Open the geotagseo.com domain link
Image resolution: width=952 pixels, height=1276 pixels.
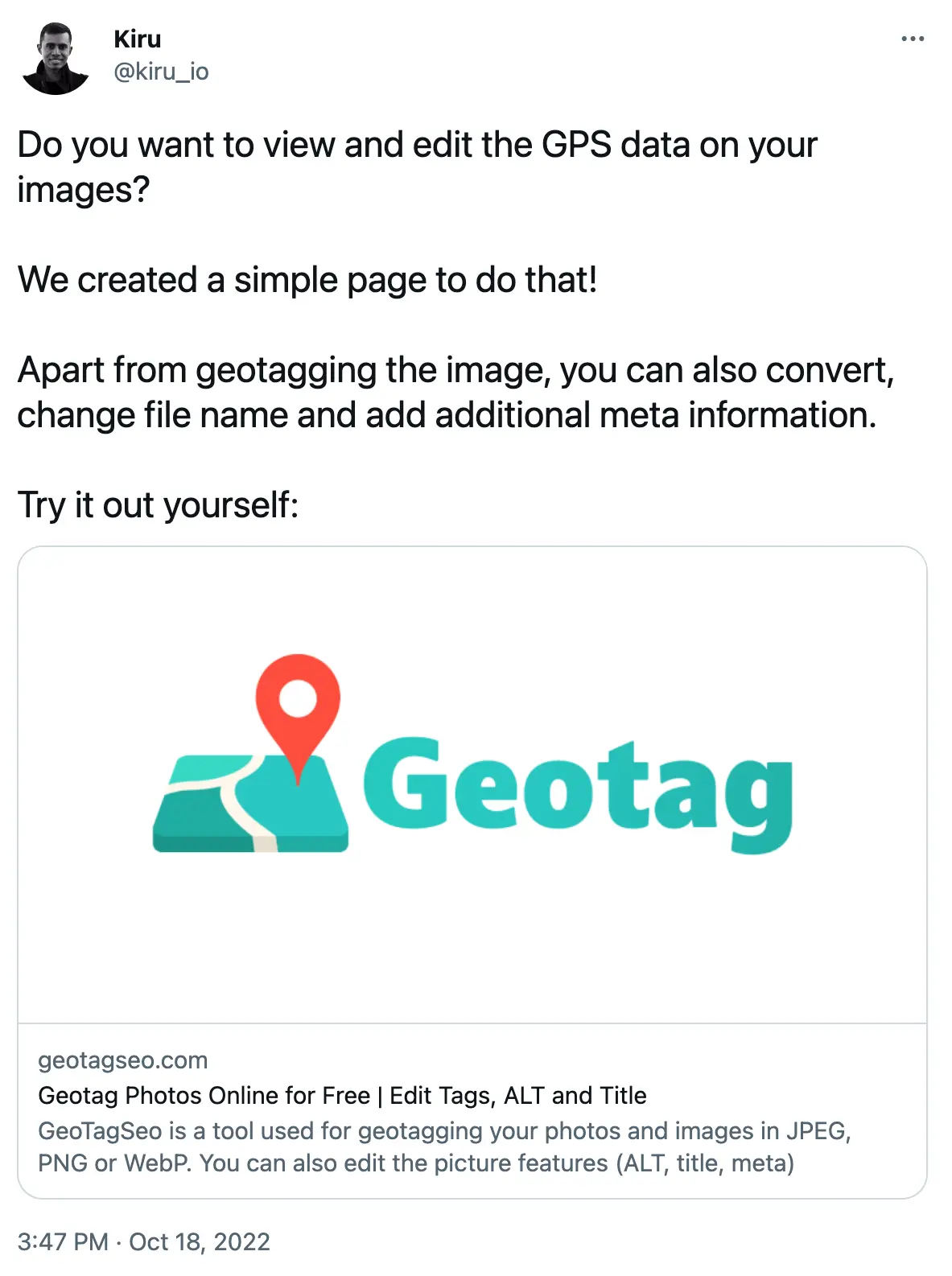[x=122, y=1060]
